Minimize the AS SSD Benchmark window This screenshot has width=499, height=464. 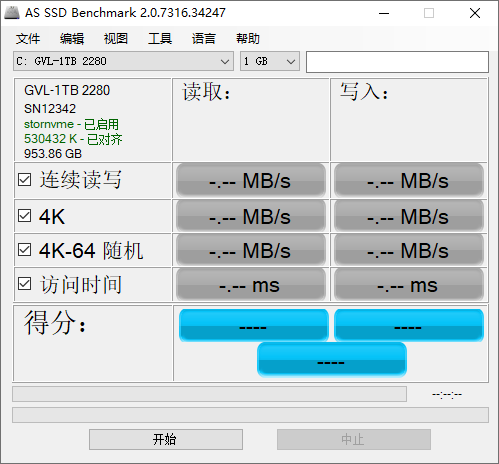tap(384, 13)
